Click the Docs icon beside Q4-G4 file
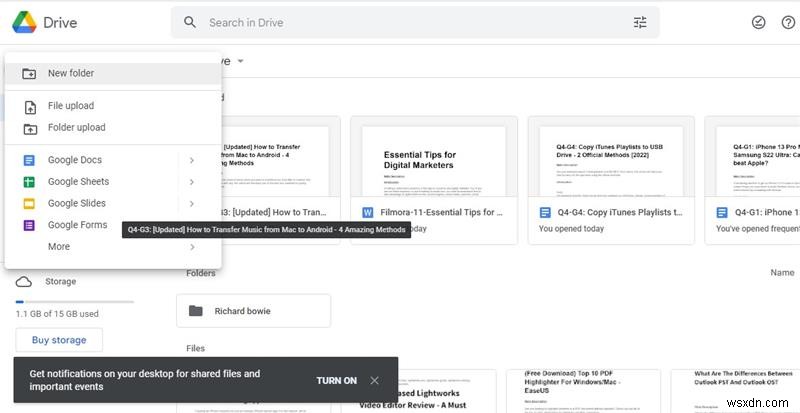The image size is (800, 413). (545, 212)
